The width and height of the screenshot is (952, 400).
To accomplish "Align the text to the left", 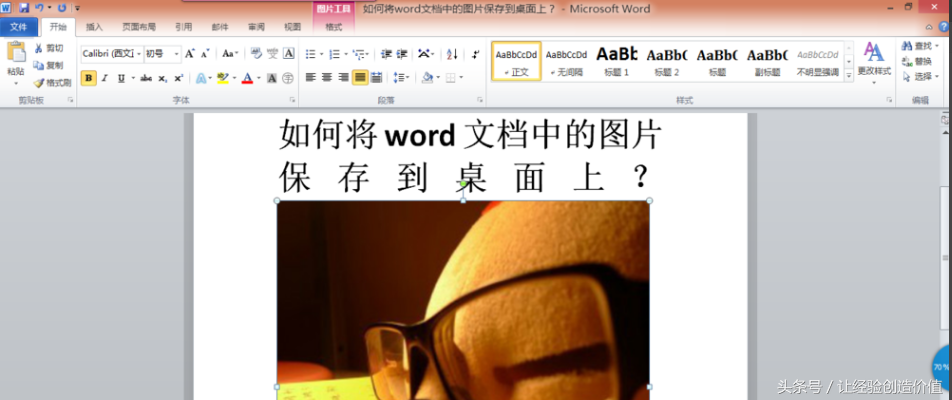I will pyautogui.click(x=311, y=78).
